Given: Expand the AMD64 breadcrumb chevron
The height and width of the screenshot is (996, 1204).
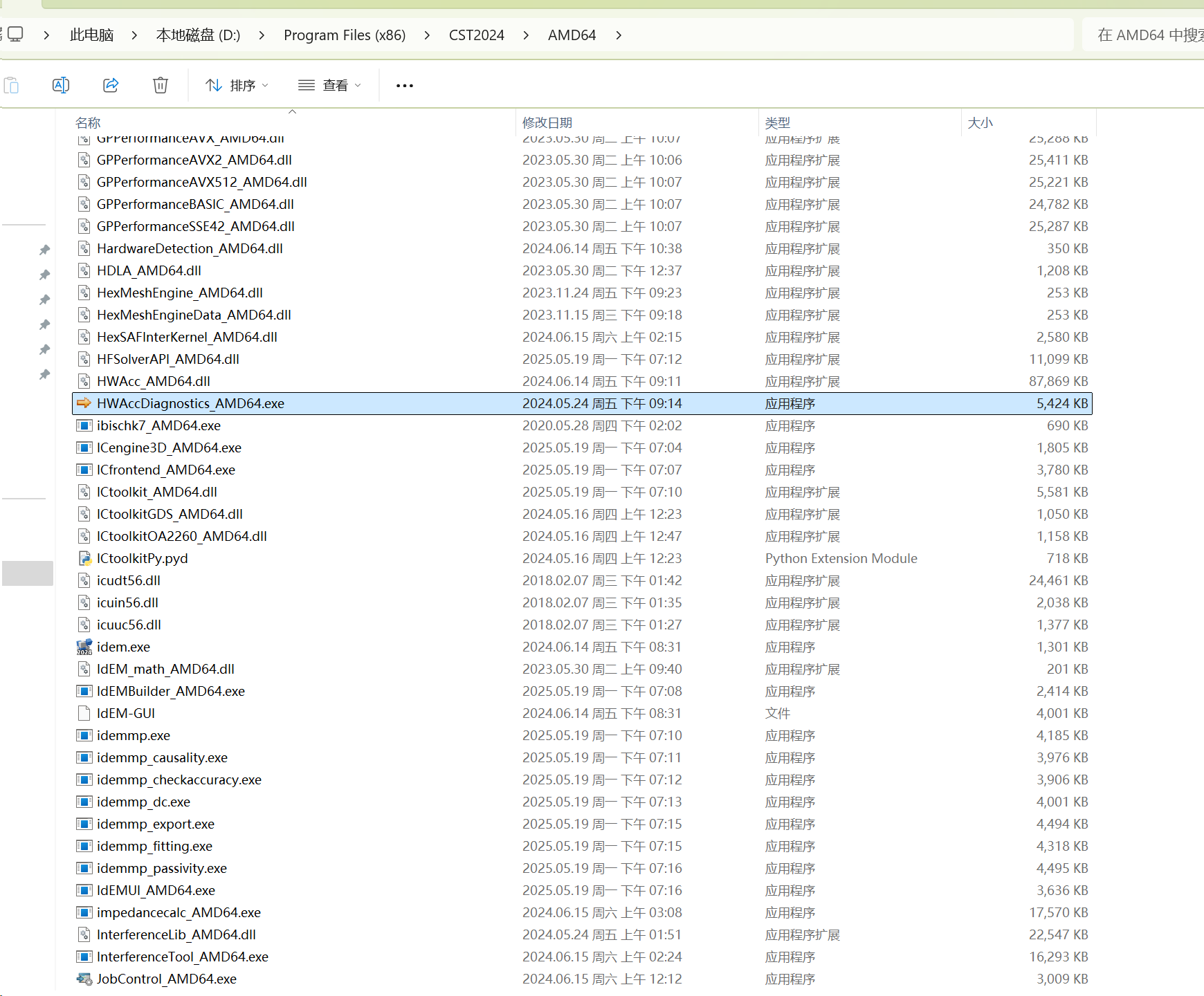Looking at the screenshot, I should click(618, 35).
